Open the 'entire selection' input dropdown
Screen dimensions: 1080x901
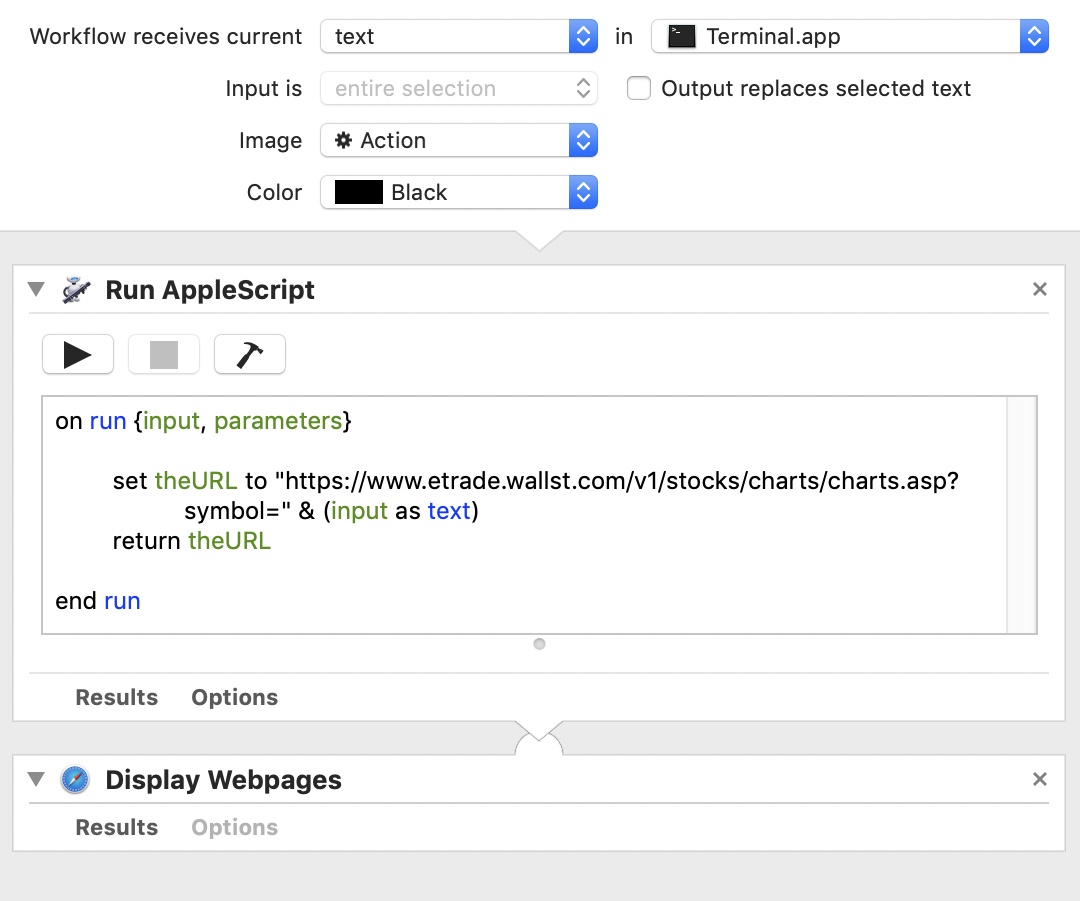[459, 88]
